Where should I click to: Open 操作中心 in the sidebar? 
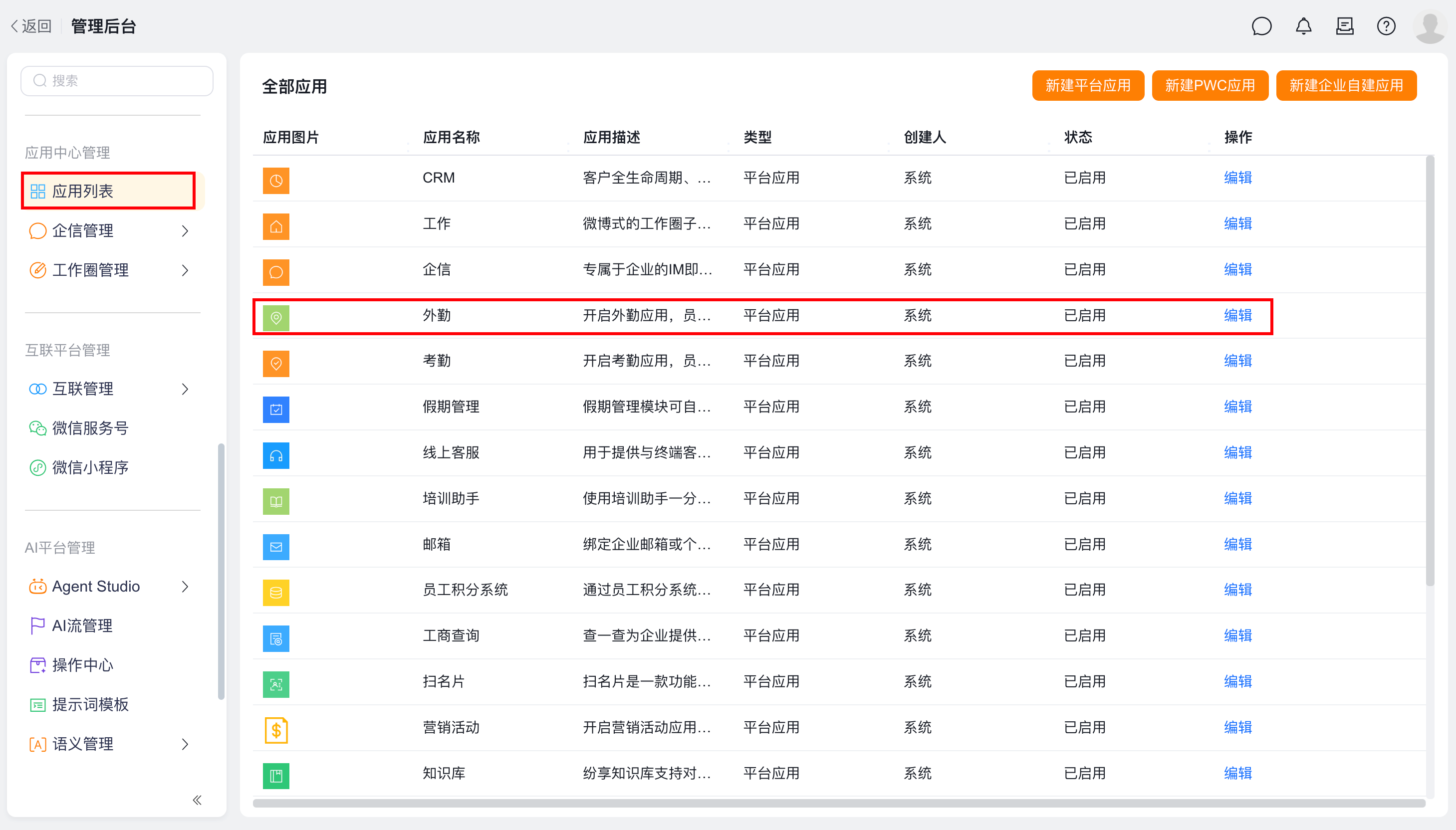tap(71, 665)
